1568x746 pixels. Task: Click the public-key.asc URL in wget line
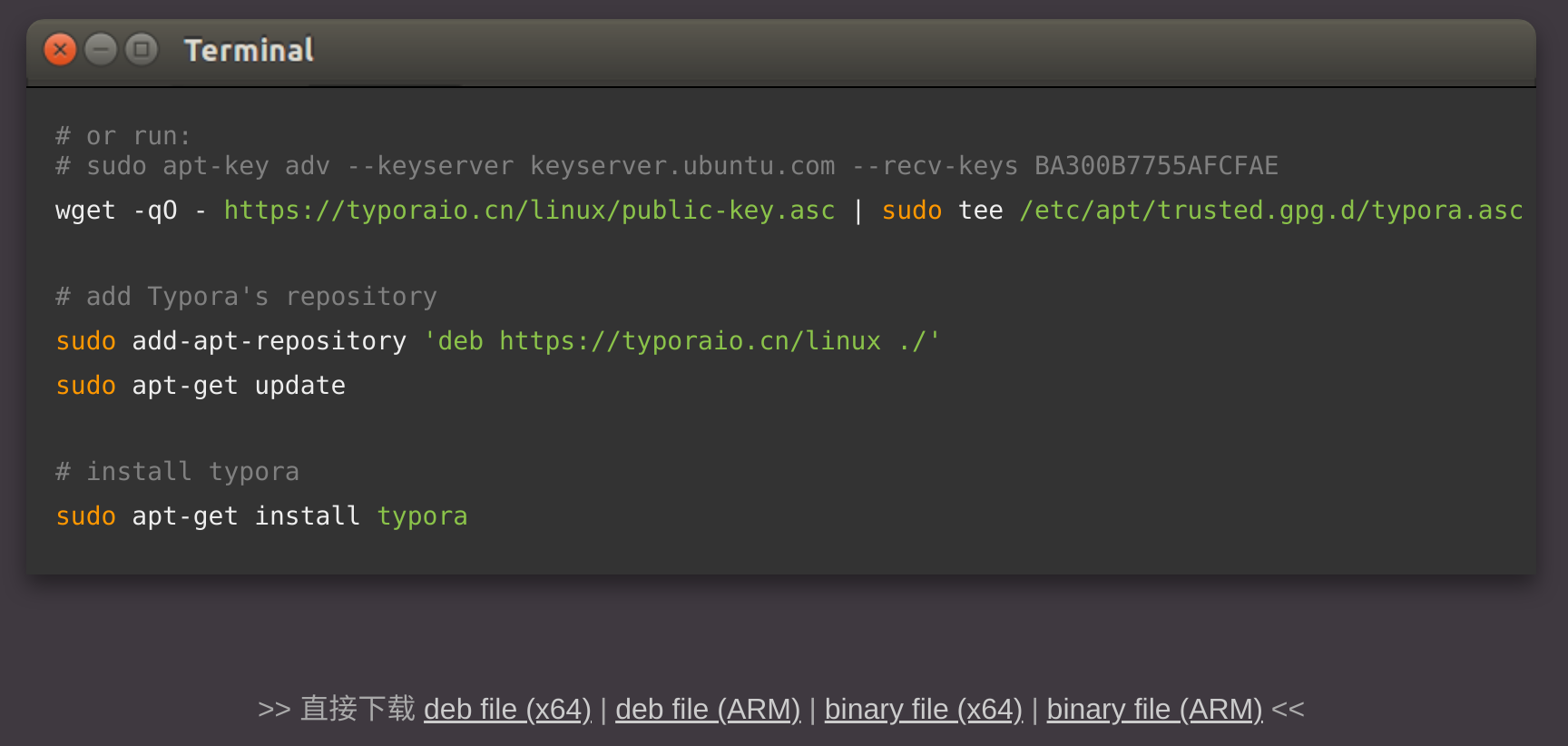click(x=529, y=211)
